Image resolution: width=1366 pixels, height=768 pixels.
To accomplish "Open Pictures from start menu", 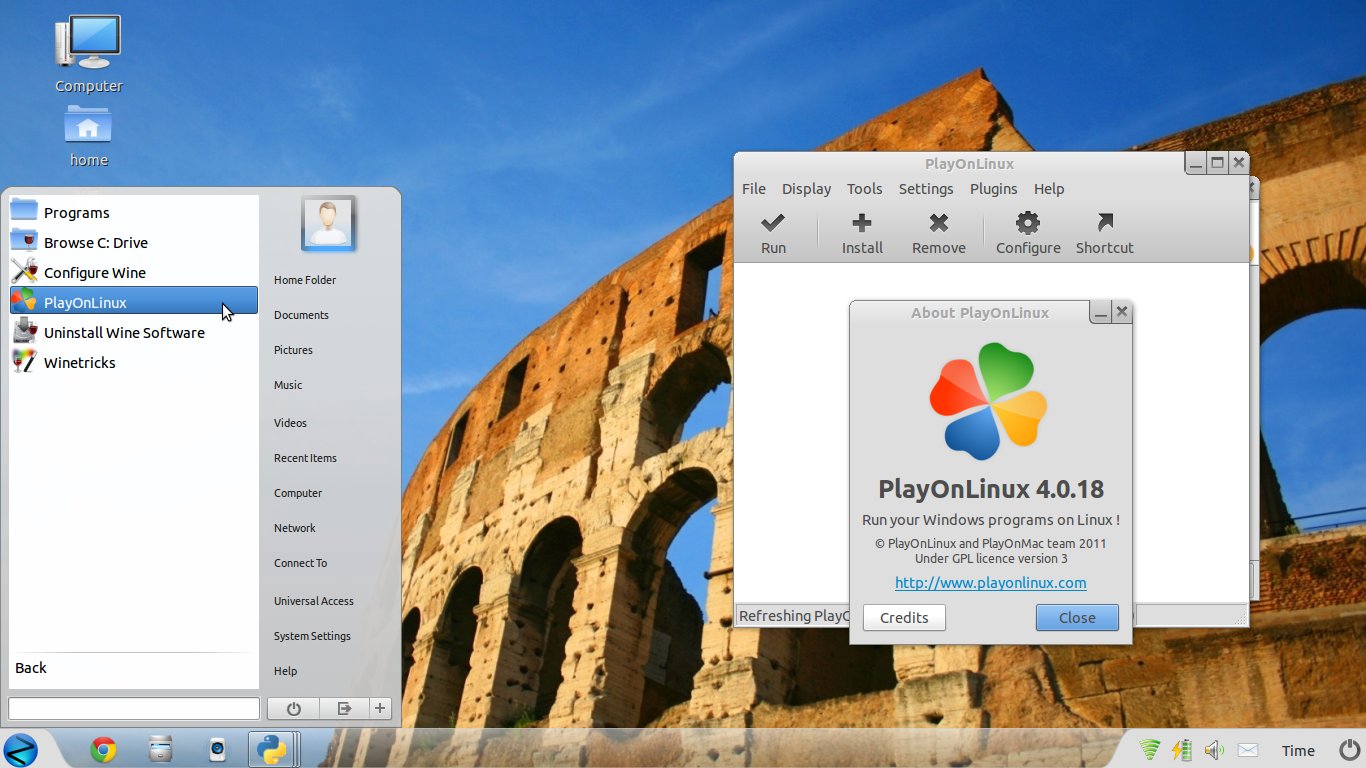I will 293,350.
